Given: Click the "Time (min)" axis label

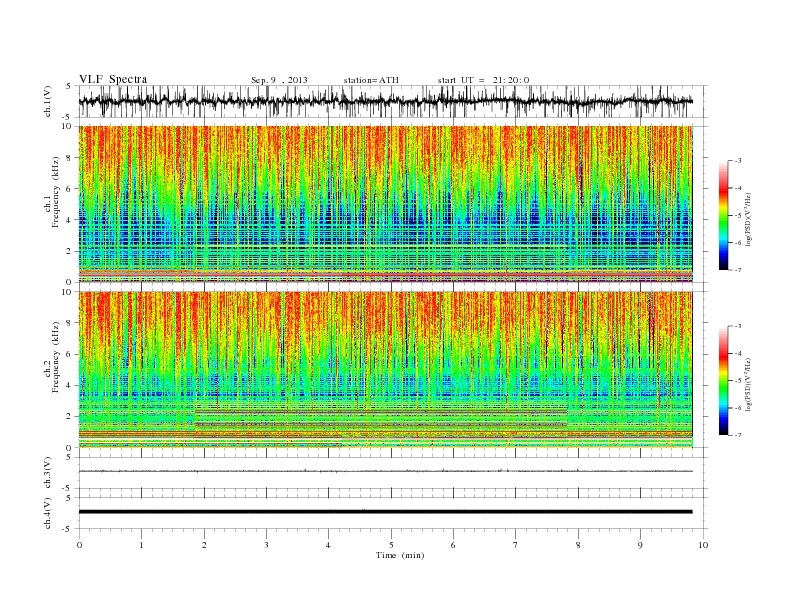Looking at the screenshot, I should tap(400, 555).
